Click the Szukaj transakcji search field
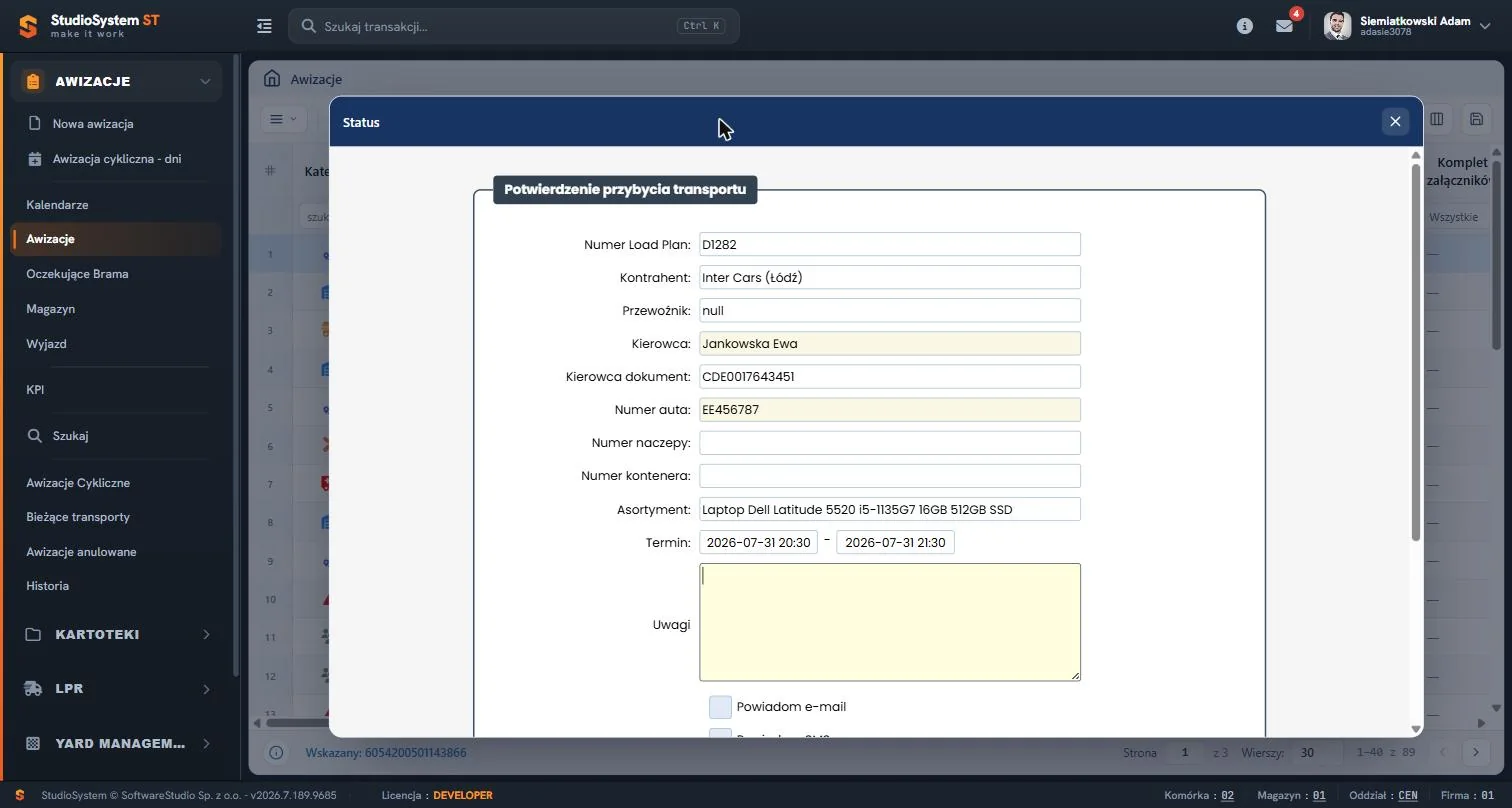Image resolution: width=1512 pixels, height=808 pixels. (x=514, y=26)
